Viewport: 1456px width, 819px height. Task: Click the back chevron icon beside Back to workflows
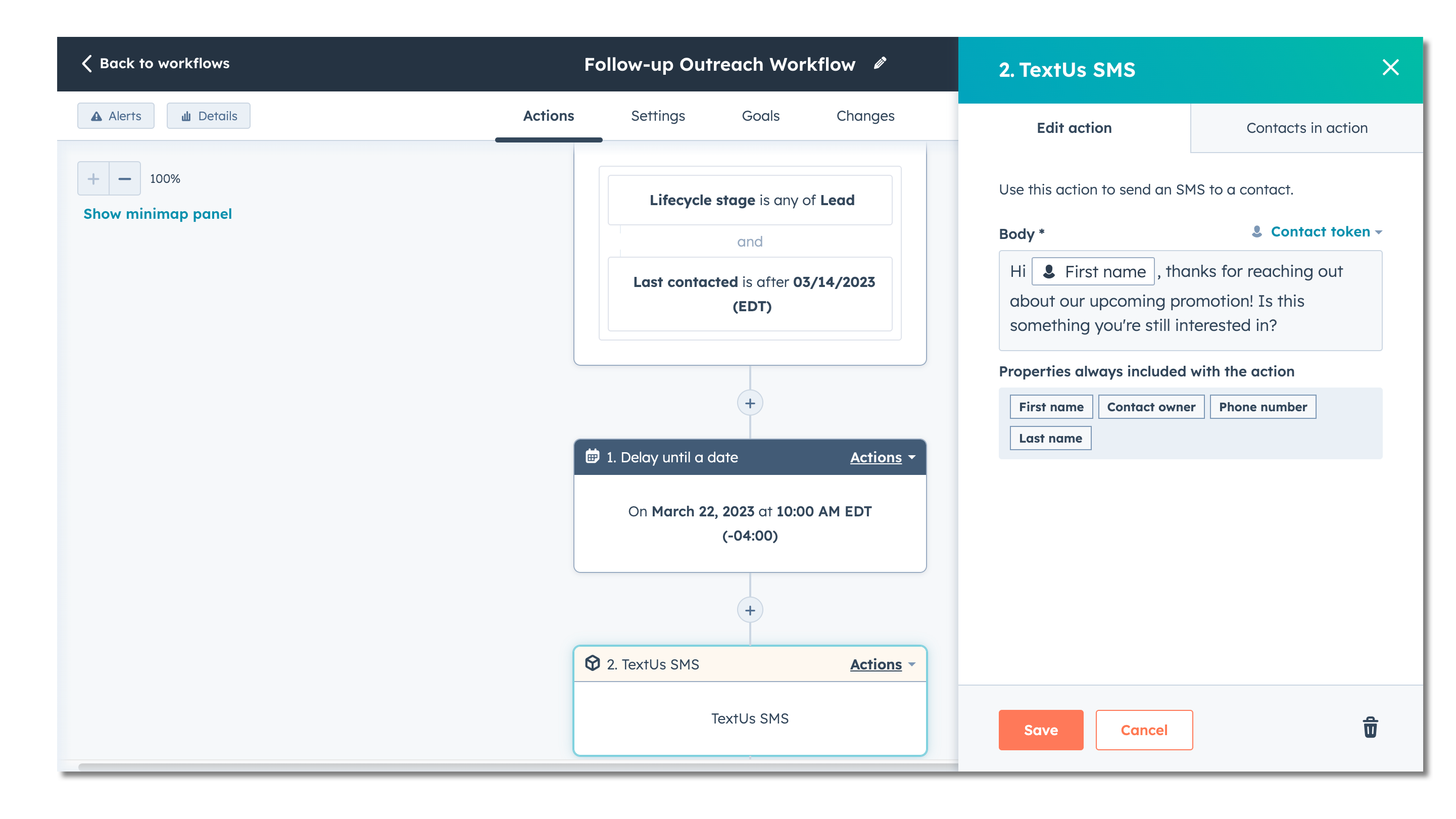coord(87,63)
